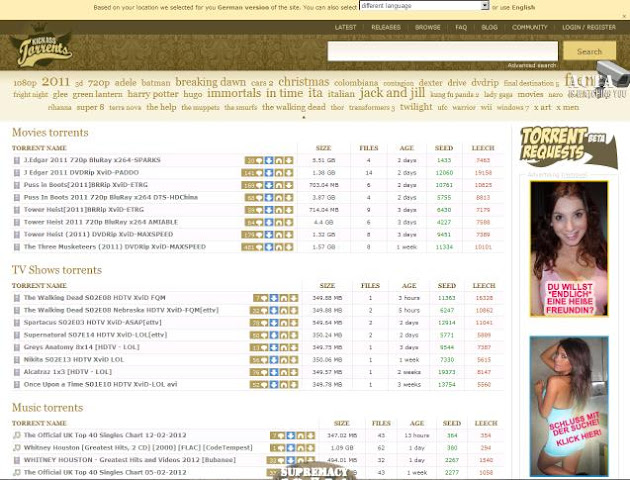
Task: Click blue download icon for Tower Heist 720p AMIABLE
Action: coord(269,223)
